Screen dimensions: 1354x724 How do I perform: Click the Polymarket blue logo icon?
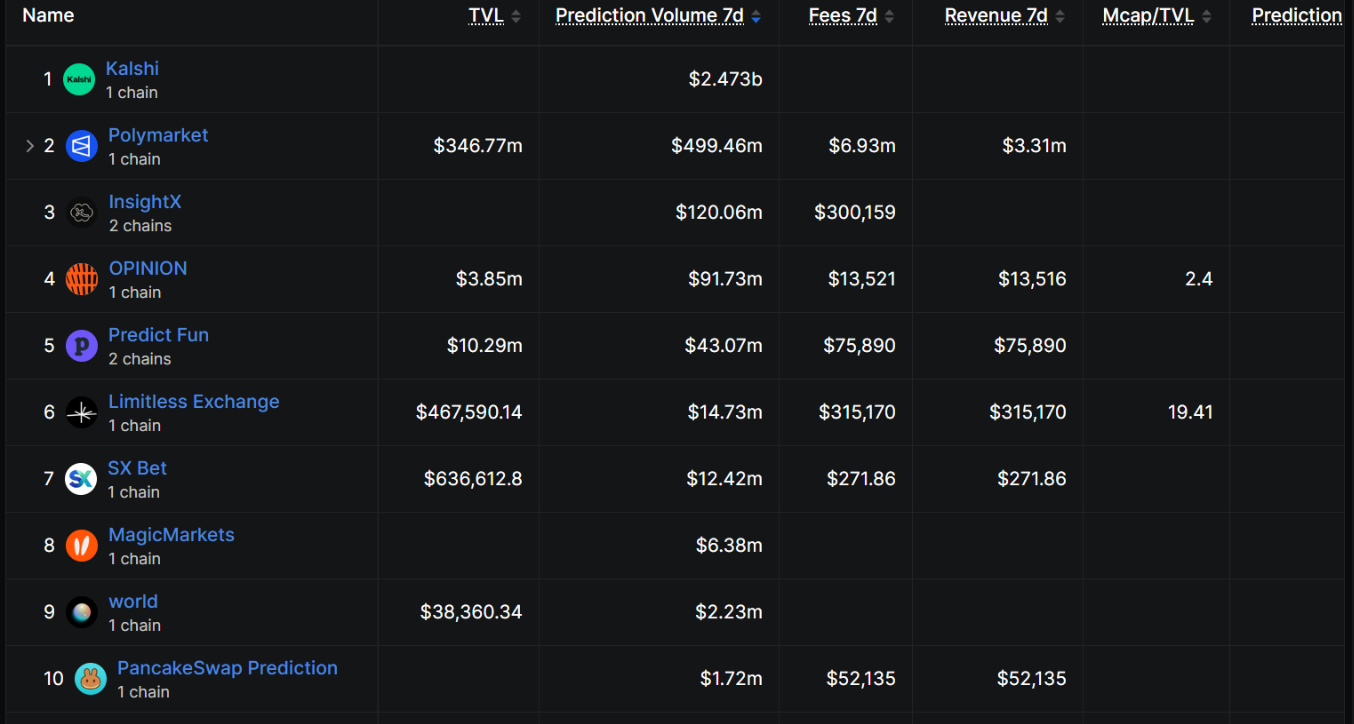(x=82, y=146)
